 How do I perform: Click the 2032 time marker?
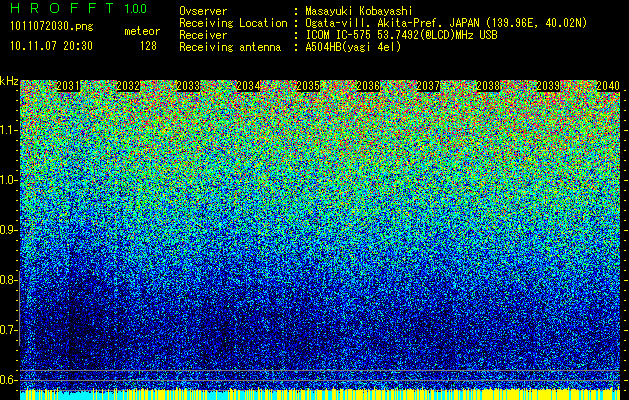pyautogui.click(x=128, y=86)
